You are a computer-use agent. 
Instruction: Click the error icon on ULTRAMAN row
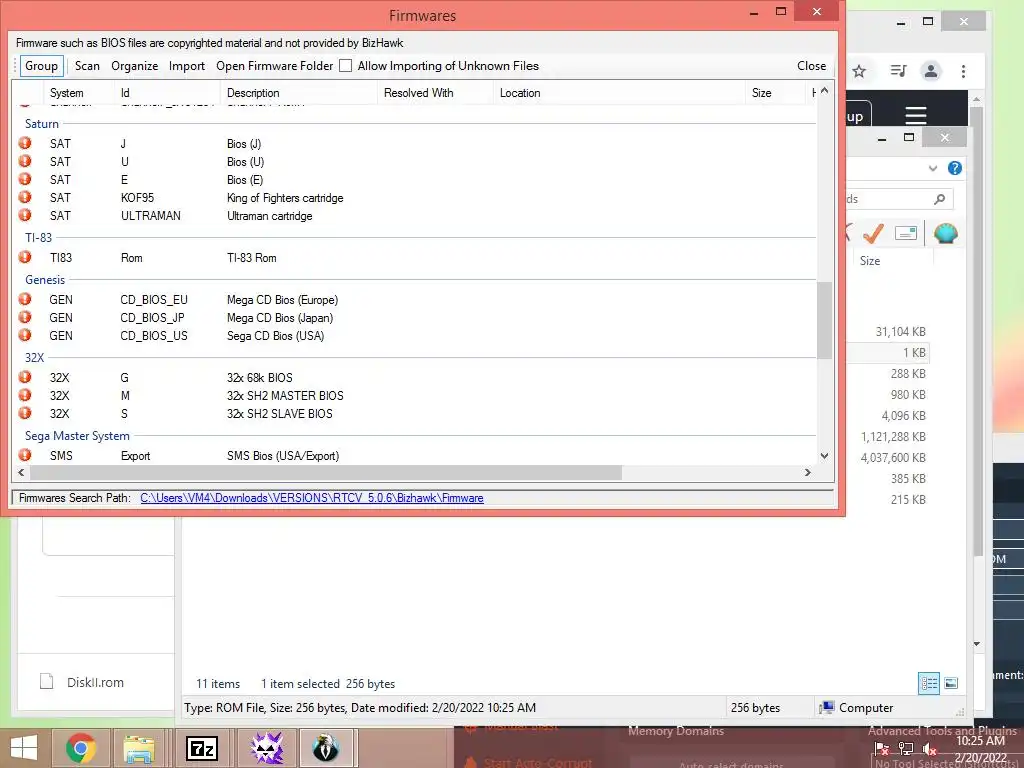(25, 215)
